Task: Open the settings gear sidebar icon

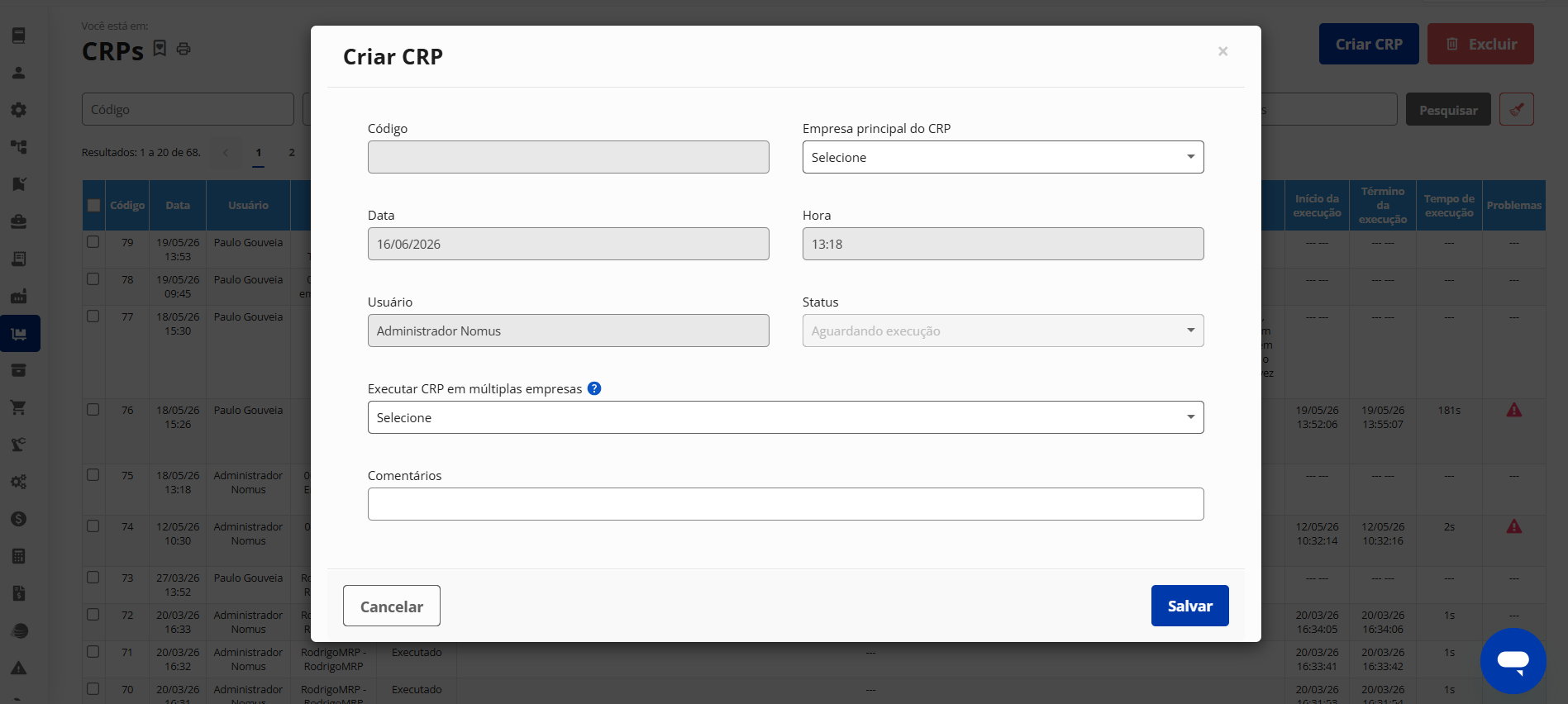Action: tap(18, 110)
